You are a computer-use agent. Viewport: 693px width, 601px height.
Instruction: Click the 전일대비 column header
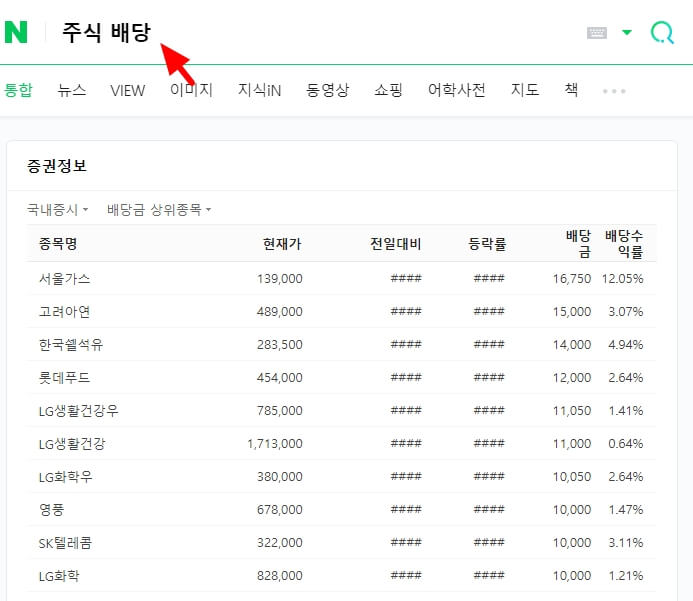tap(396, 243)
